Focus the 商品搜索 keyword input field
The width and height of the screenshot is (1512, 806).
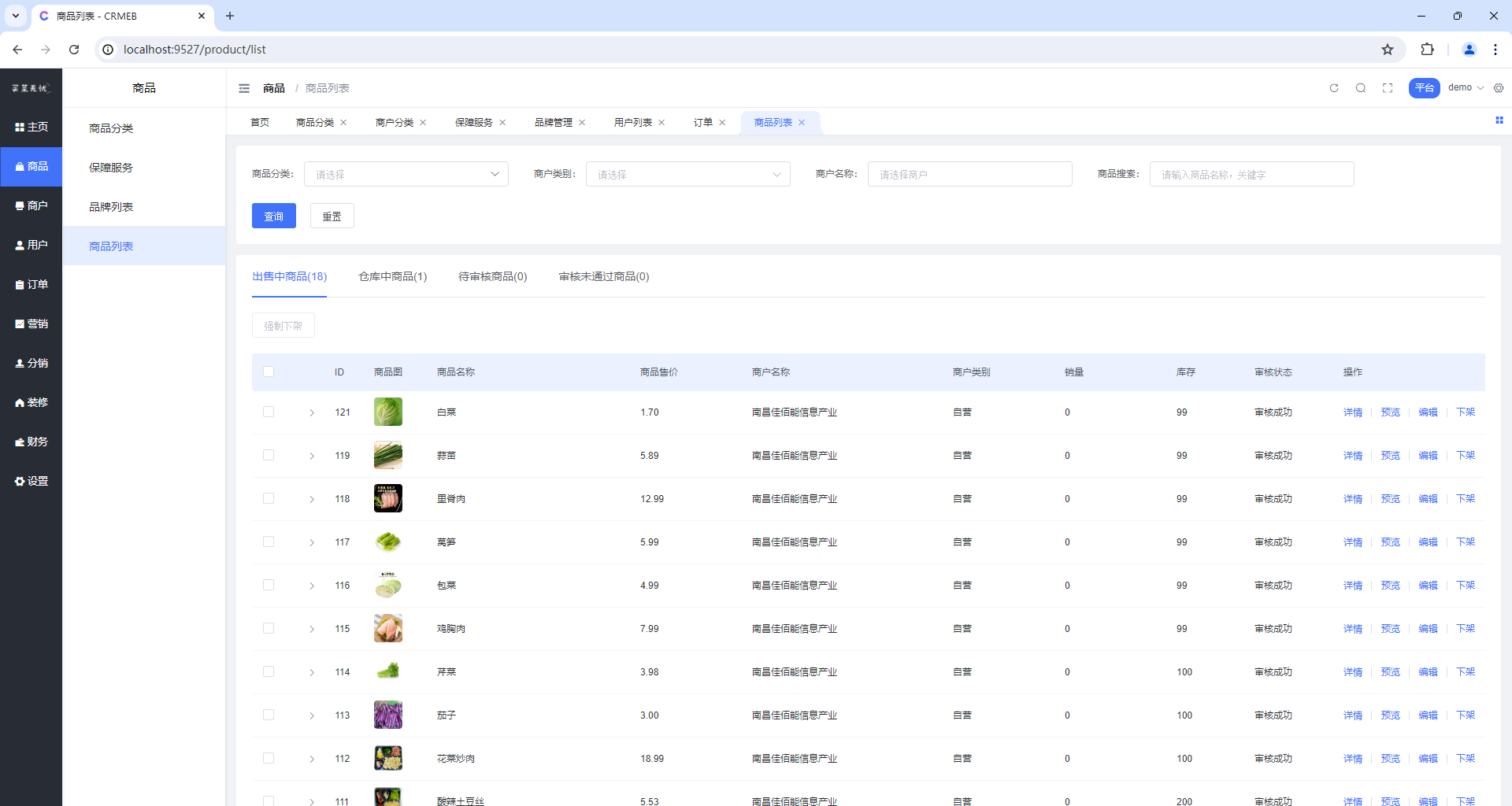pos(1251,174)
